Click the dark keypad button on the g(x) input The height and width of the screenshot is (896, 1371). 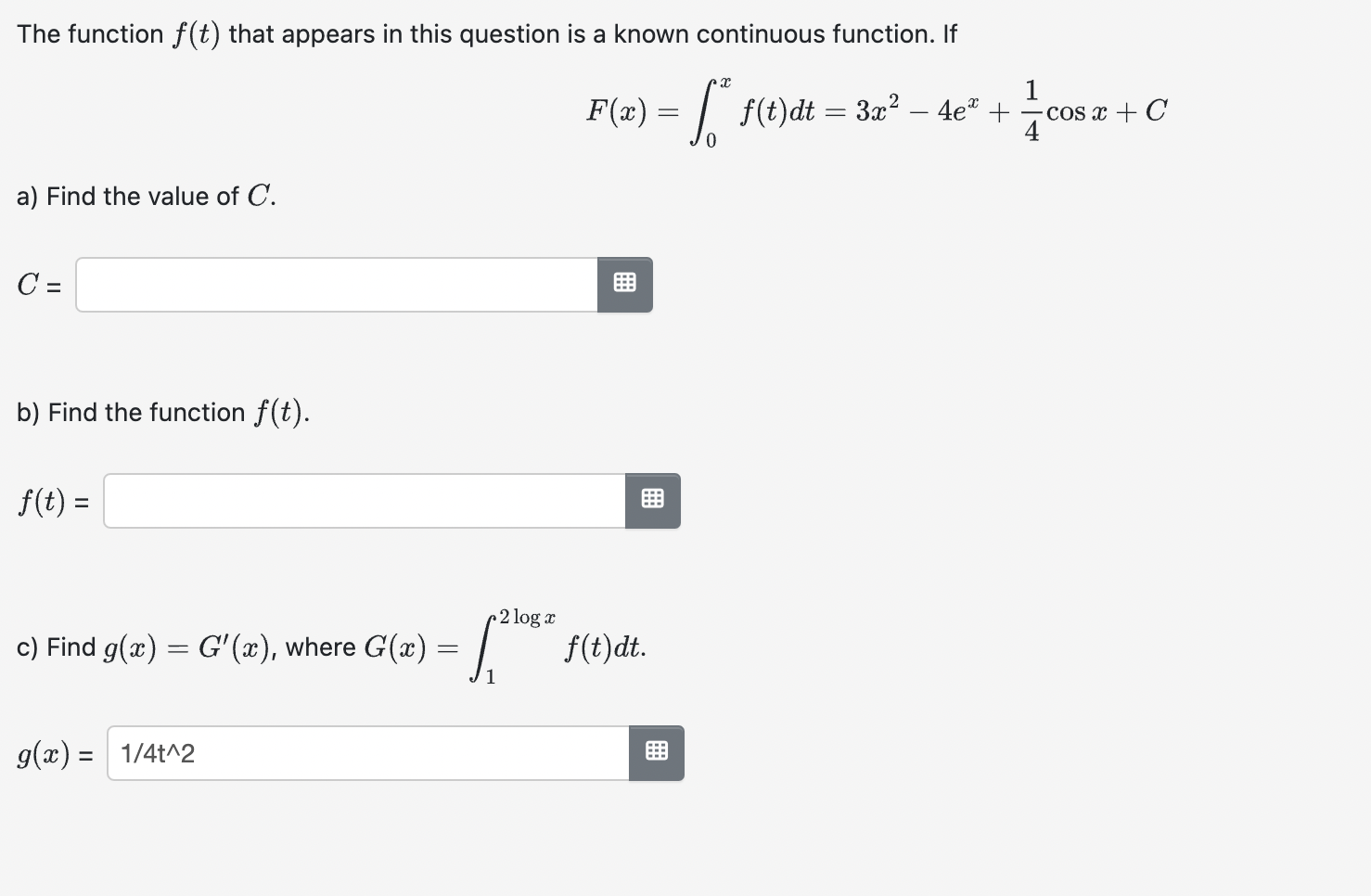tap(657, 753)
